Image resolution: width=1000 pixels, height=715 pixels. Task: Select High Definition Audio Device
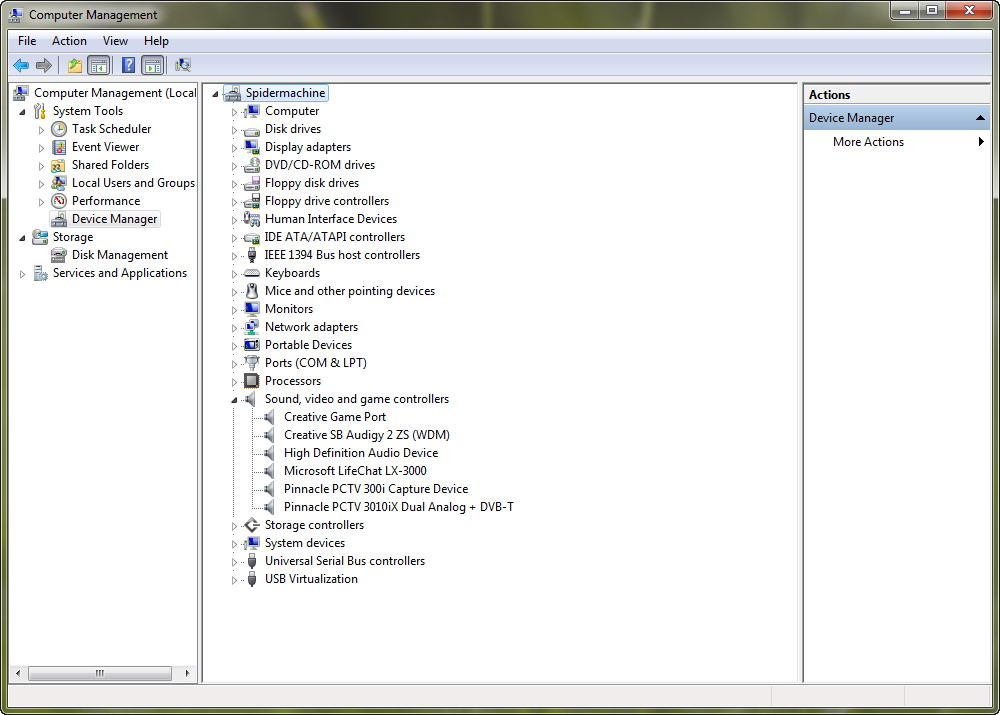coord(361,453)
